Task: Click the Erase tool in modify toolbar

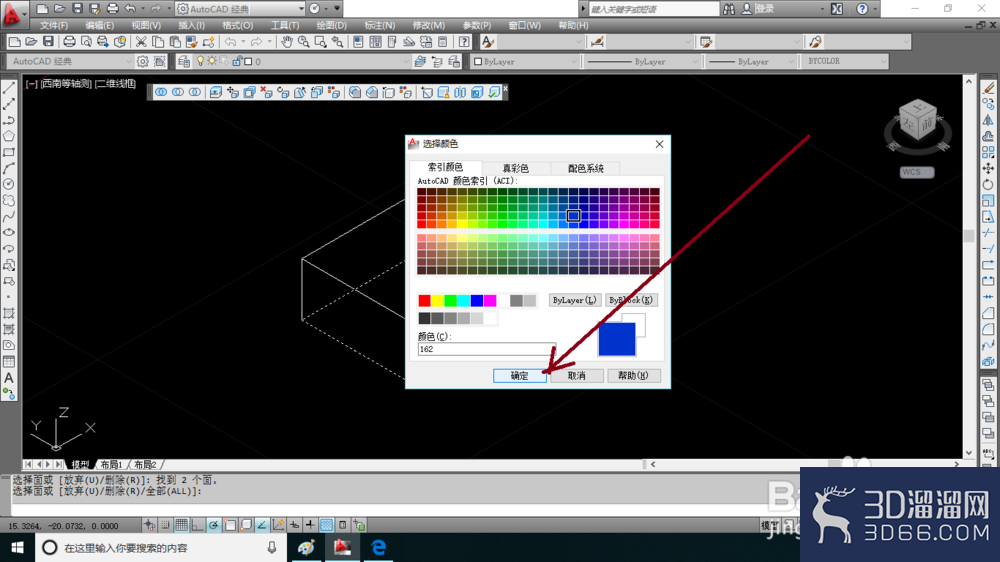Action: click(x=988, y=87)
